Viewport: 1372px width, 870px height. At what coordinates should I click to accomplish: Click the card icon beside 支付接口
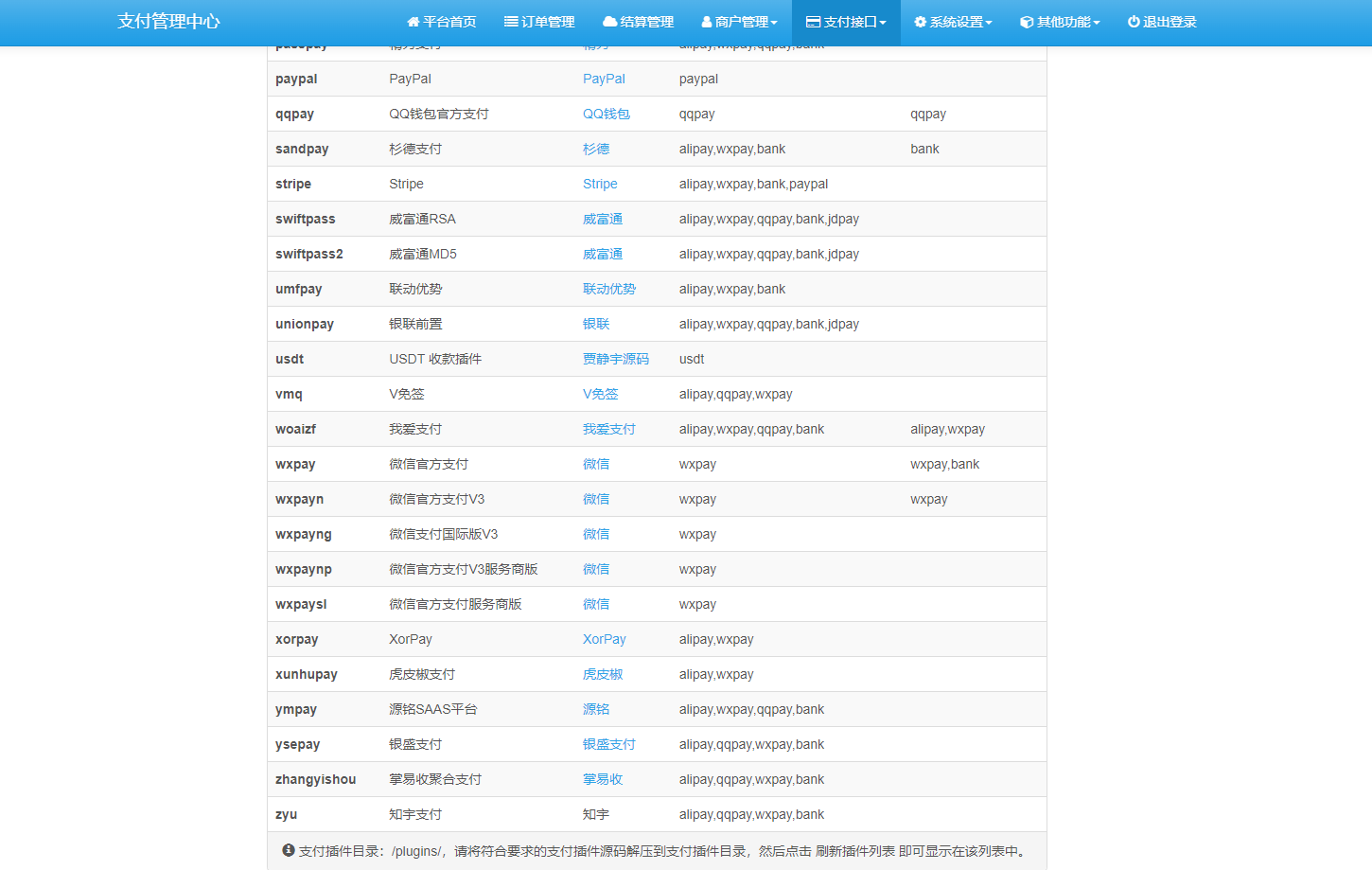[x=813, y=22]
